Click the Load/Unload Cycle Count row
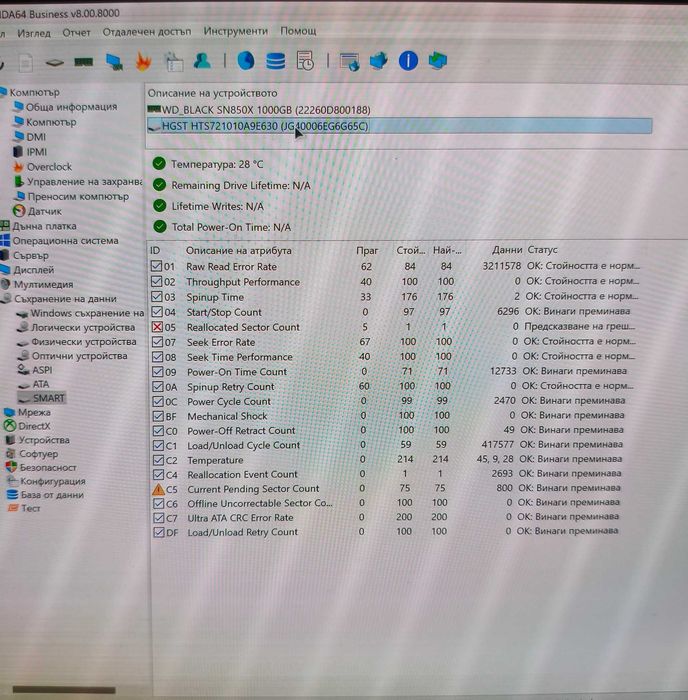688x700 pixels. [387, 445]
